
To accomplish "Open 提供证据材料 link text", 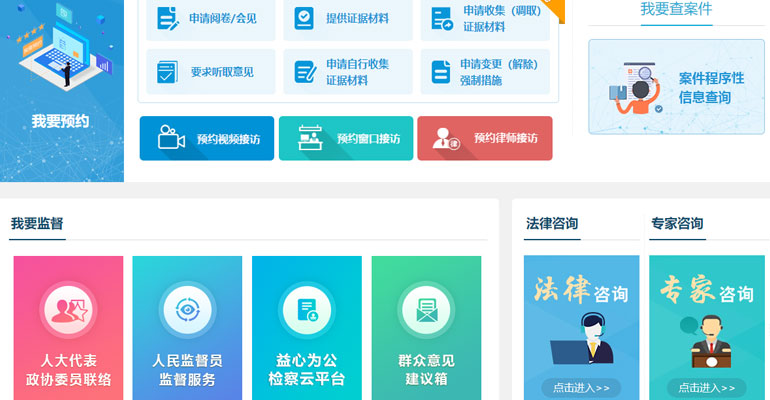I will click(358, 19).
